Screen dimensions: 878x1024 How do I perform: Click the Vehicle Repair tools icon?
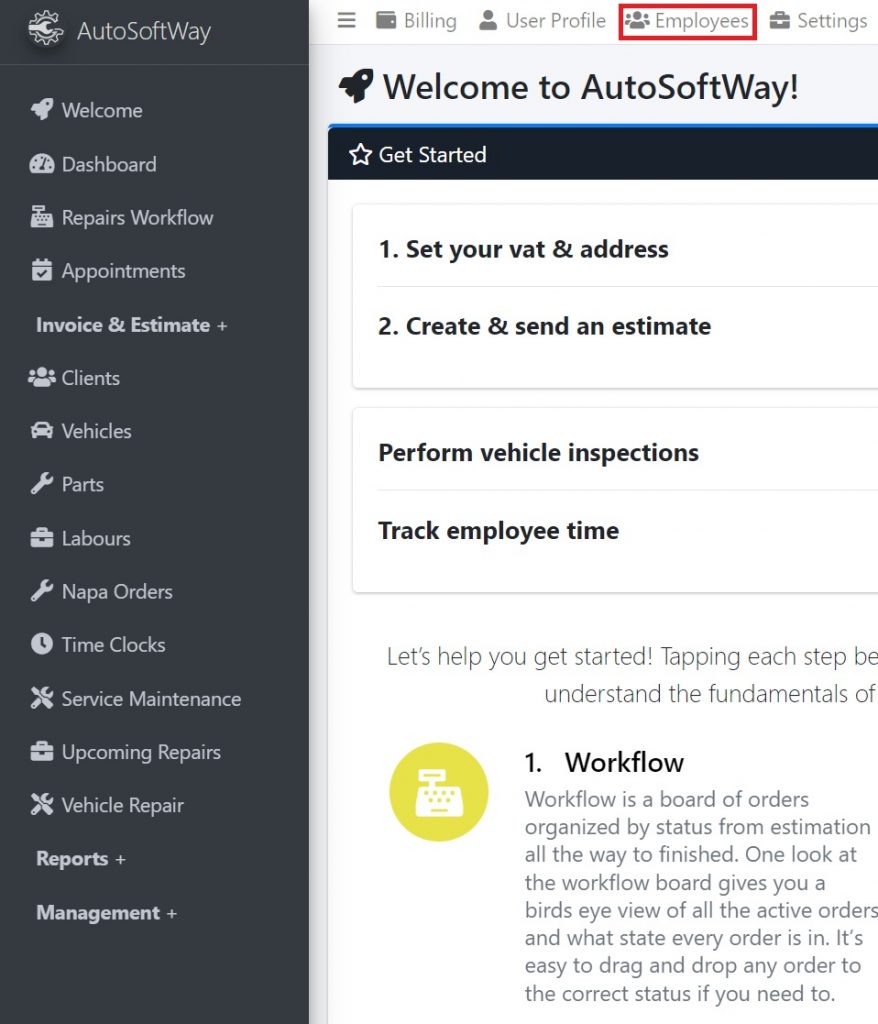pyautogui.click(x=42, y=805)
